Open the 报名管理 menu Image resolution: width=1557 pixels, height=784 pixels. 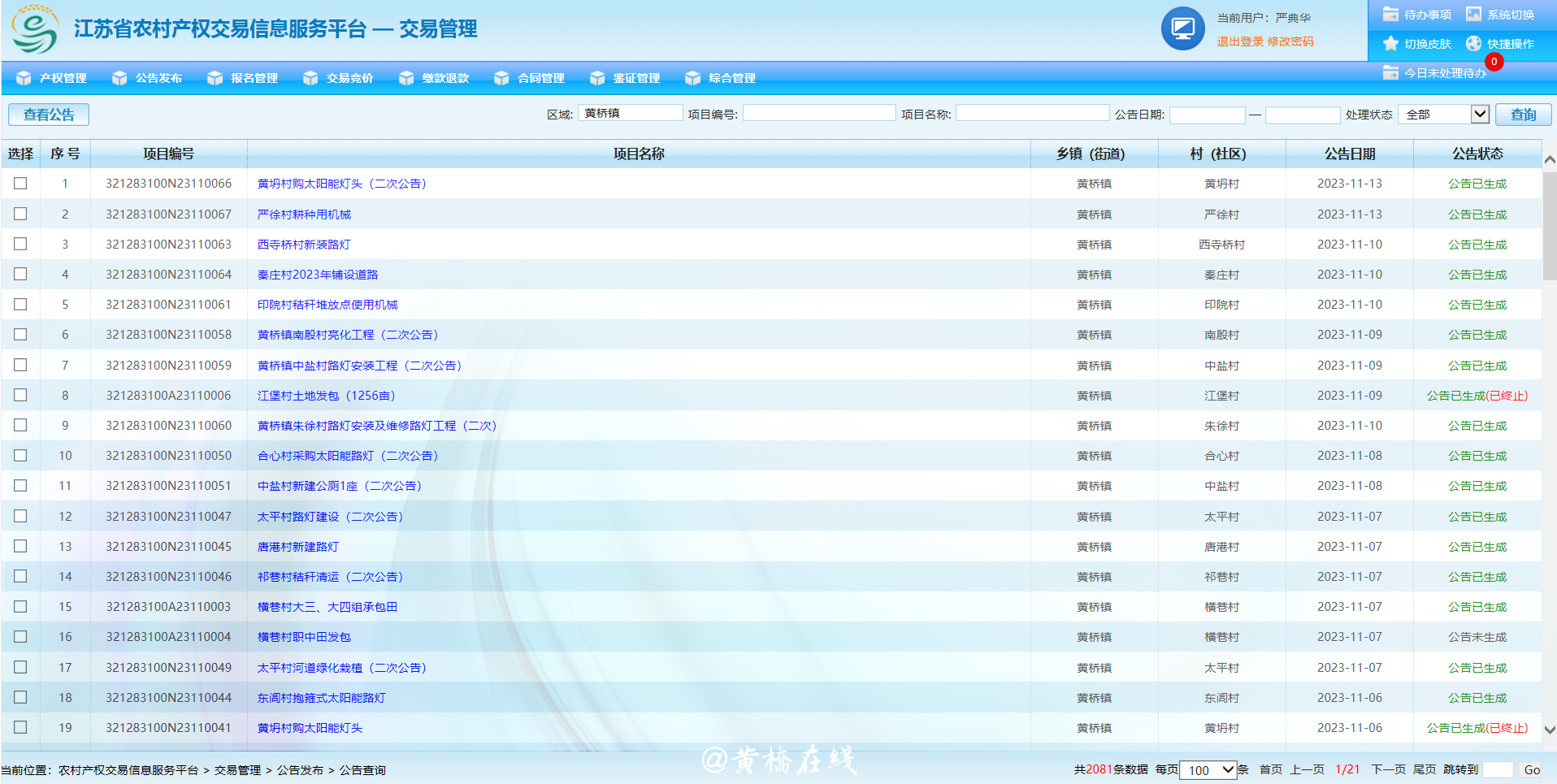pos(254,78)
